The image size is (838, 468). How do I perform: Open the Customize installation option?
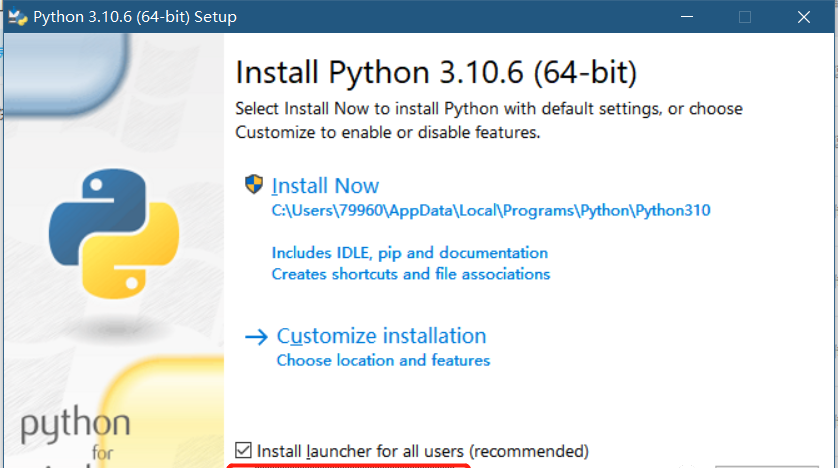click(381, 336)
